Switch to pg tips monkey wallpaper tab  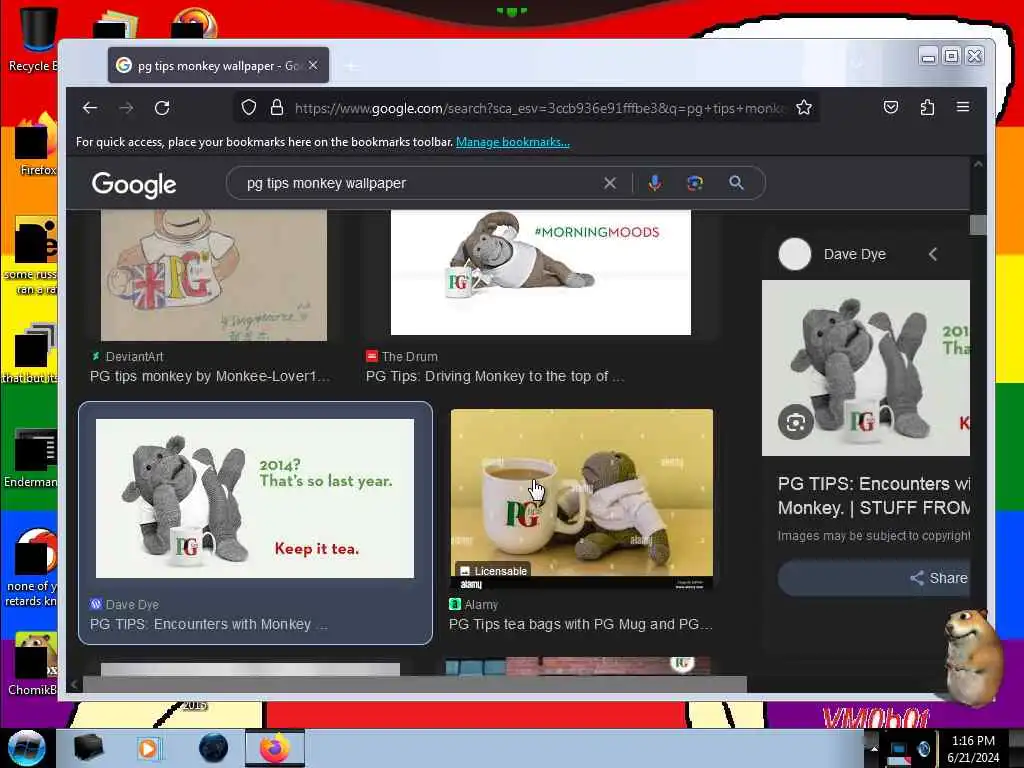[x=218, y=65]
